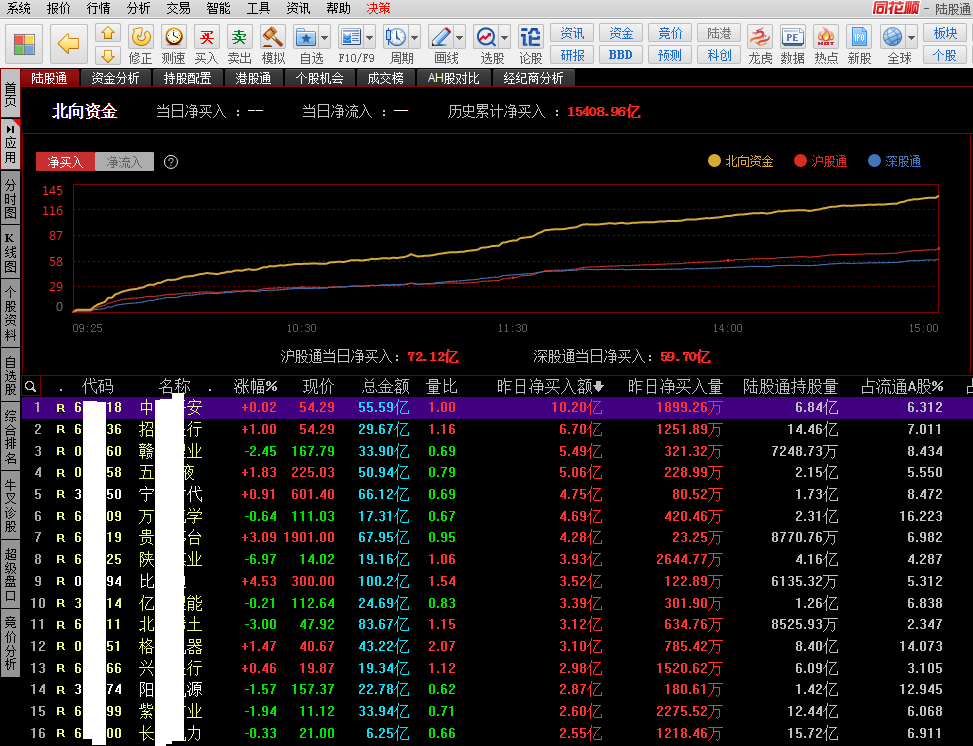Open the 决策 menu
The image size is (973, 746).
(379, 8)
